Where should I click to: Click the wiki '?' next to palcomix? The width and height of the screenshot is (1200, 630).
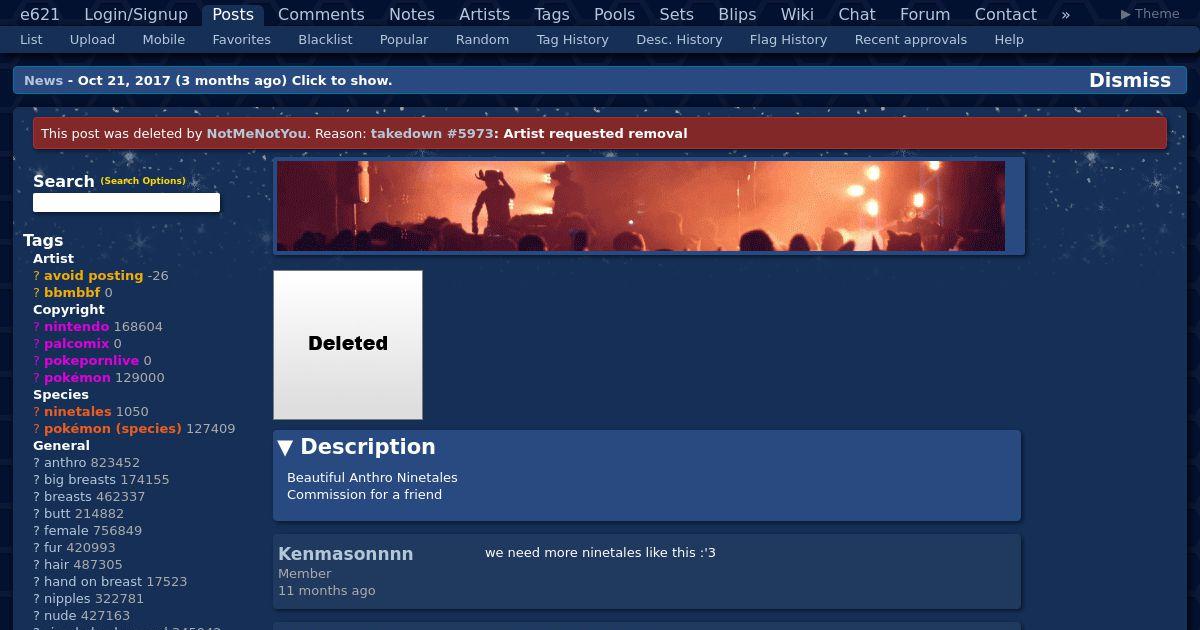coord(36,344)
